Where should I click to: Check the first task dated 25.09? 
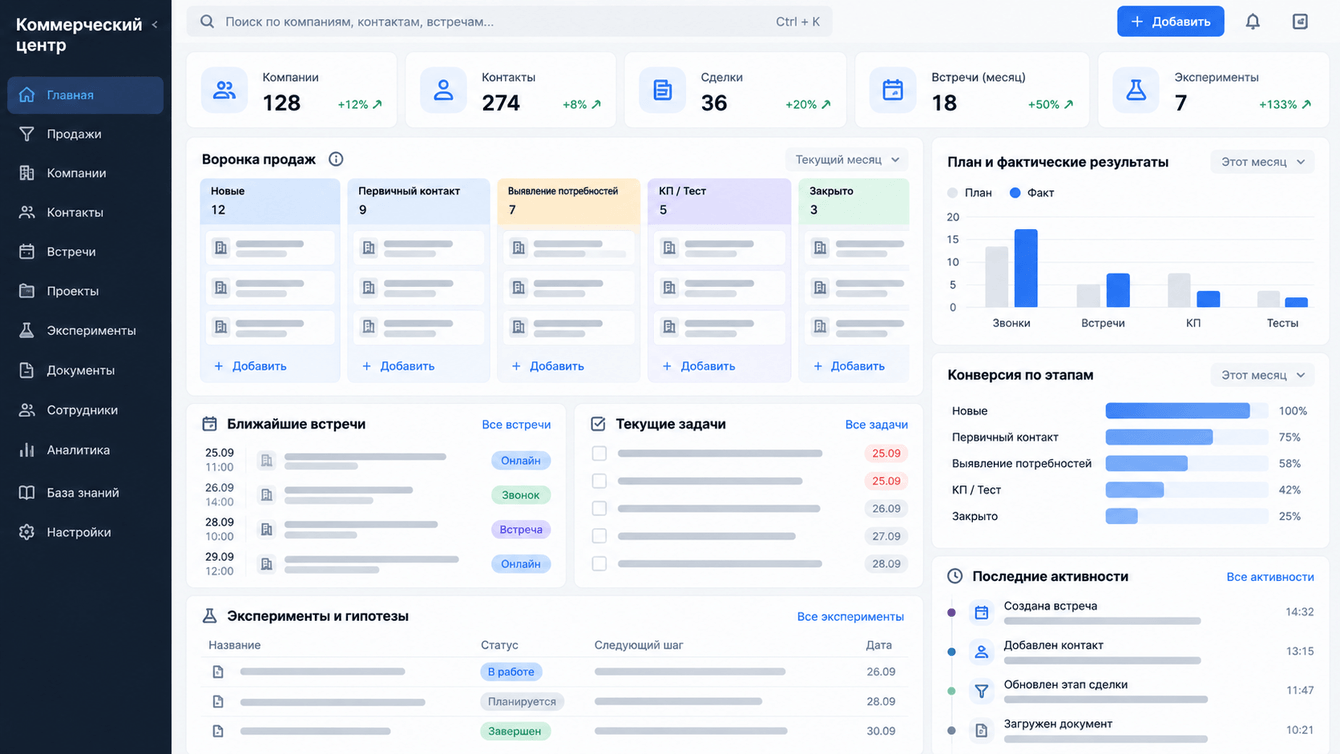tap(599, 453)
